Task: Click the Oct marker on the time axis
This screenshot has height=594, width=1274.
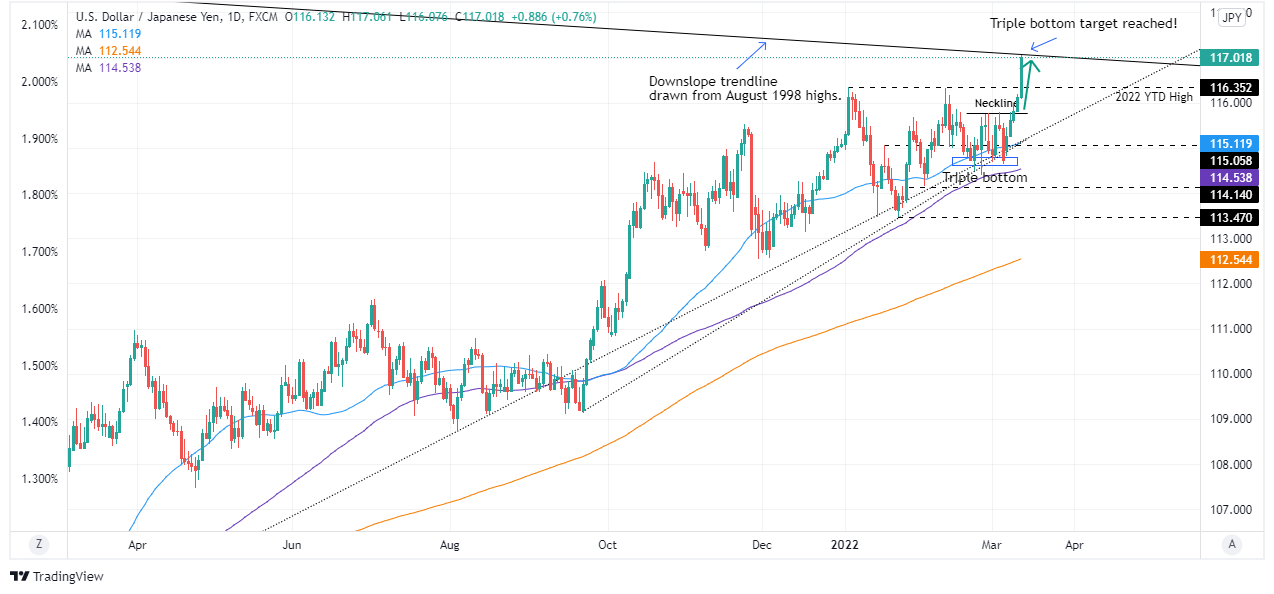Action: [607, 546]
